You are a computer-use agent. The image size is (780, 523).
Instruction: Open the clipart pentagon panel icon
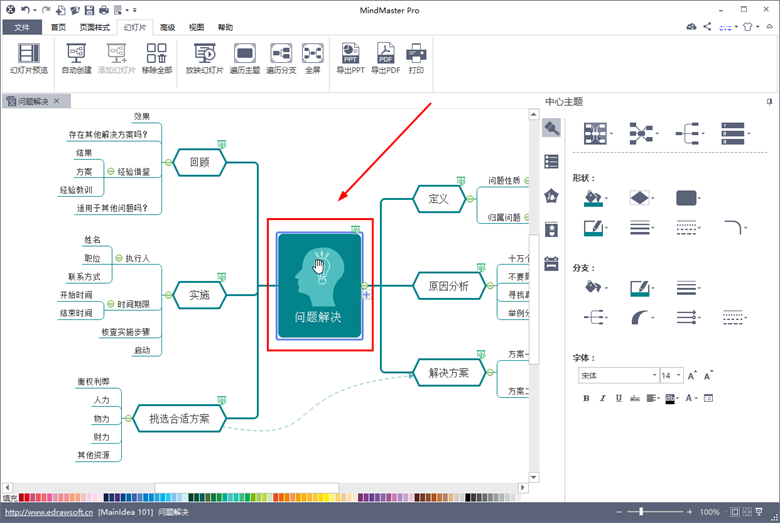coord(551,196)
